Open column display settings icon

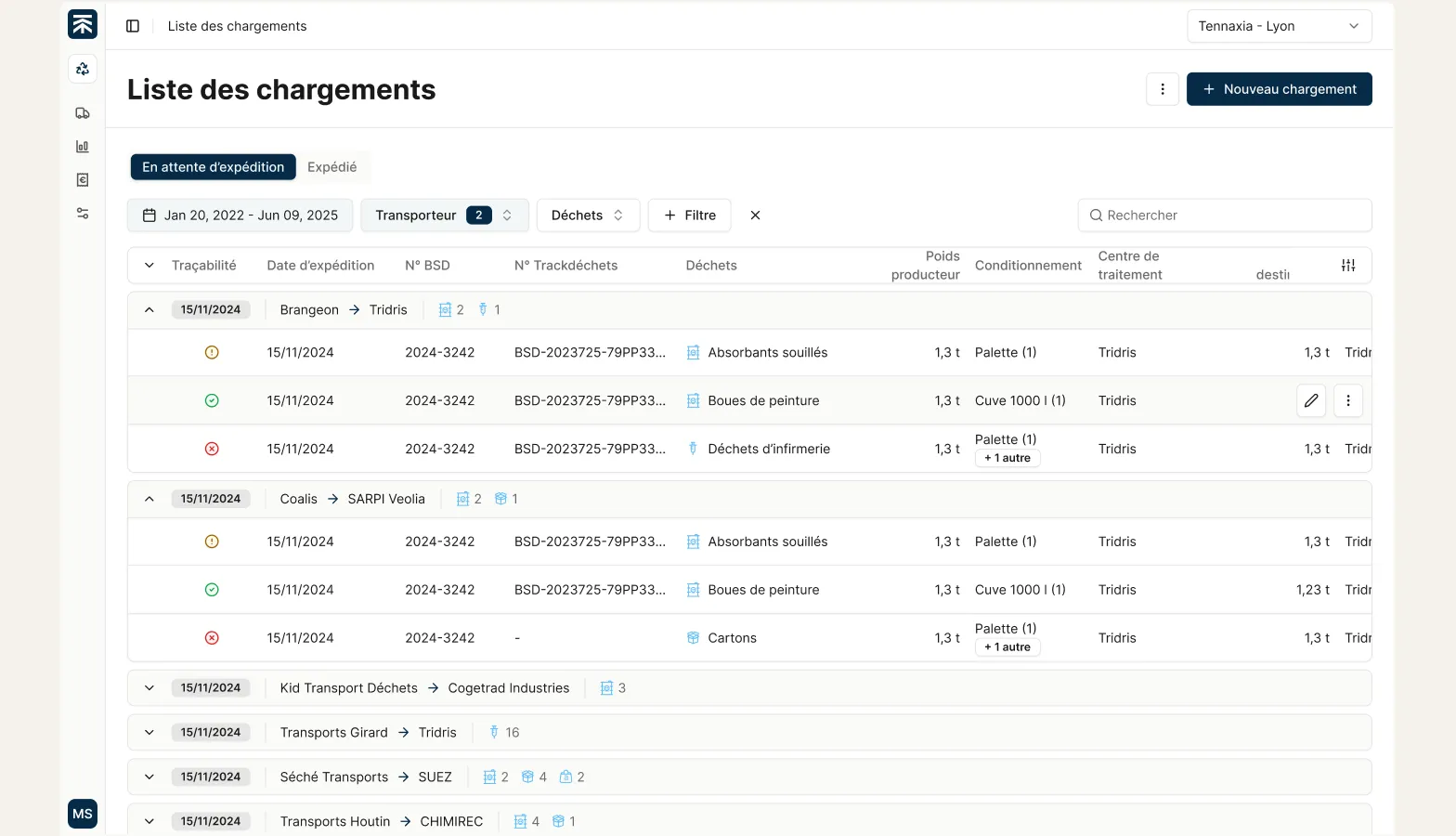(1348, 266)
